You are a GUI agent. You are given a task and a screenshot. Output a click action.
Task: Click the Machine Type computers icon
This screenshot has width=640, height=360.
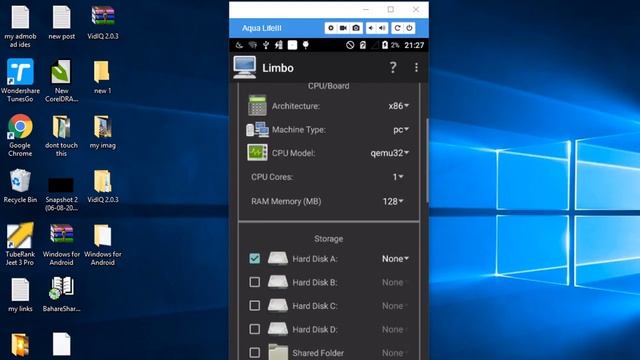[x=257, y=130]
